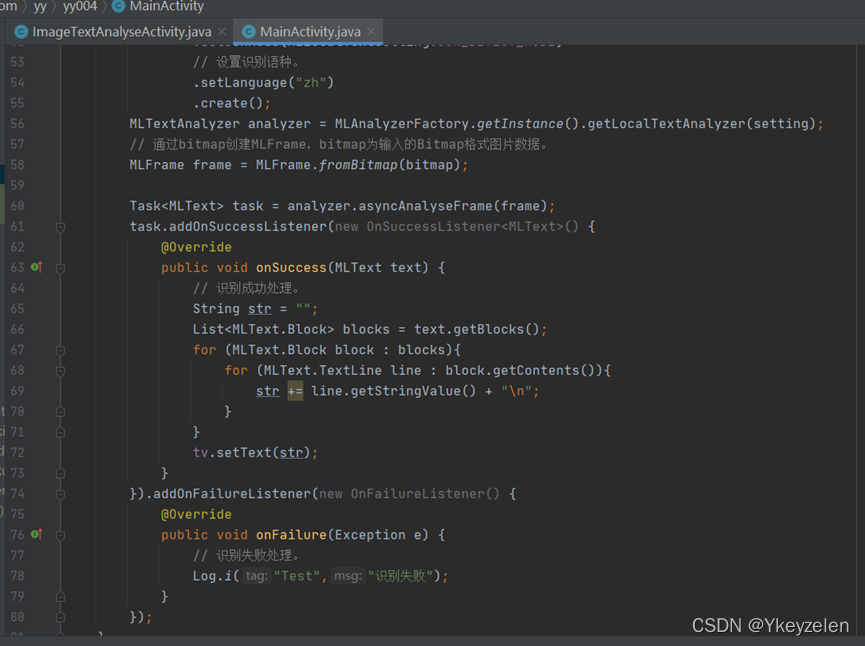Screen dimensions: 865x646
Task: Click asyncAnalyseFrame on line 60
Action: click(x=425, y=206)
